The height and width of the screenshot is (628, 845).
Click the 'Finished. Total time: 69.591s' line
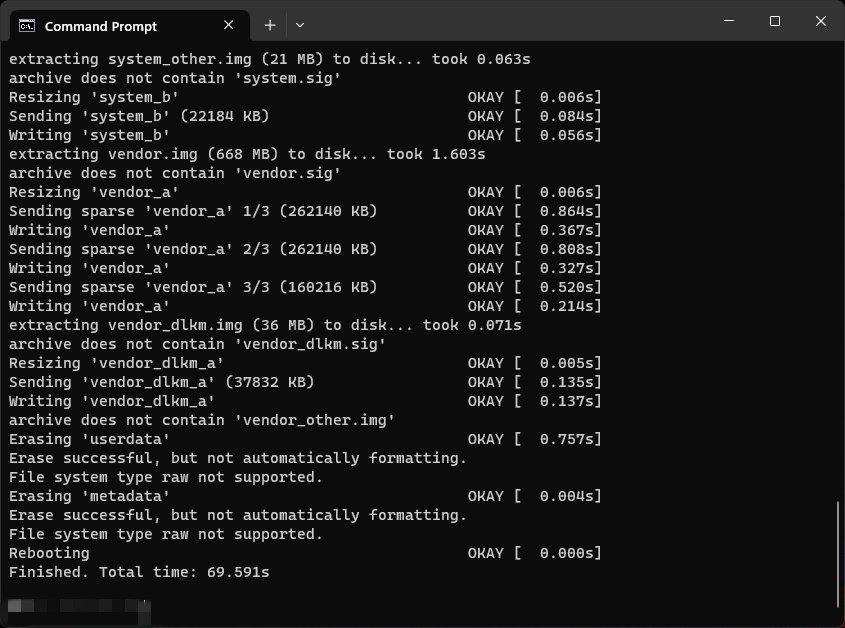tap(139, 572)
